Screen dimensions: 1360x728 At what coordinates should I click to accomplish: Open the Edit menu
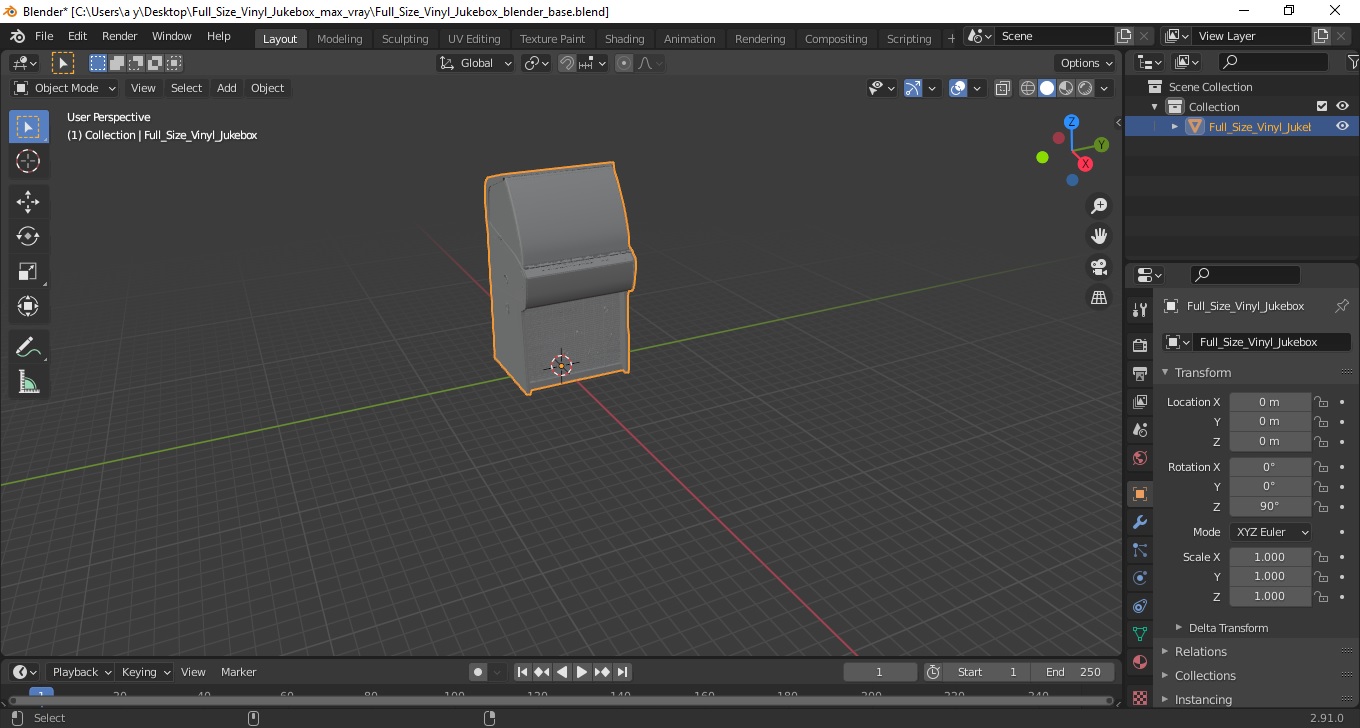77,36
